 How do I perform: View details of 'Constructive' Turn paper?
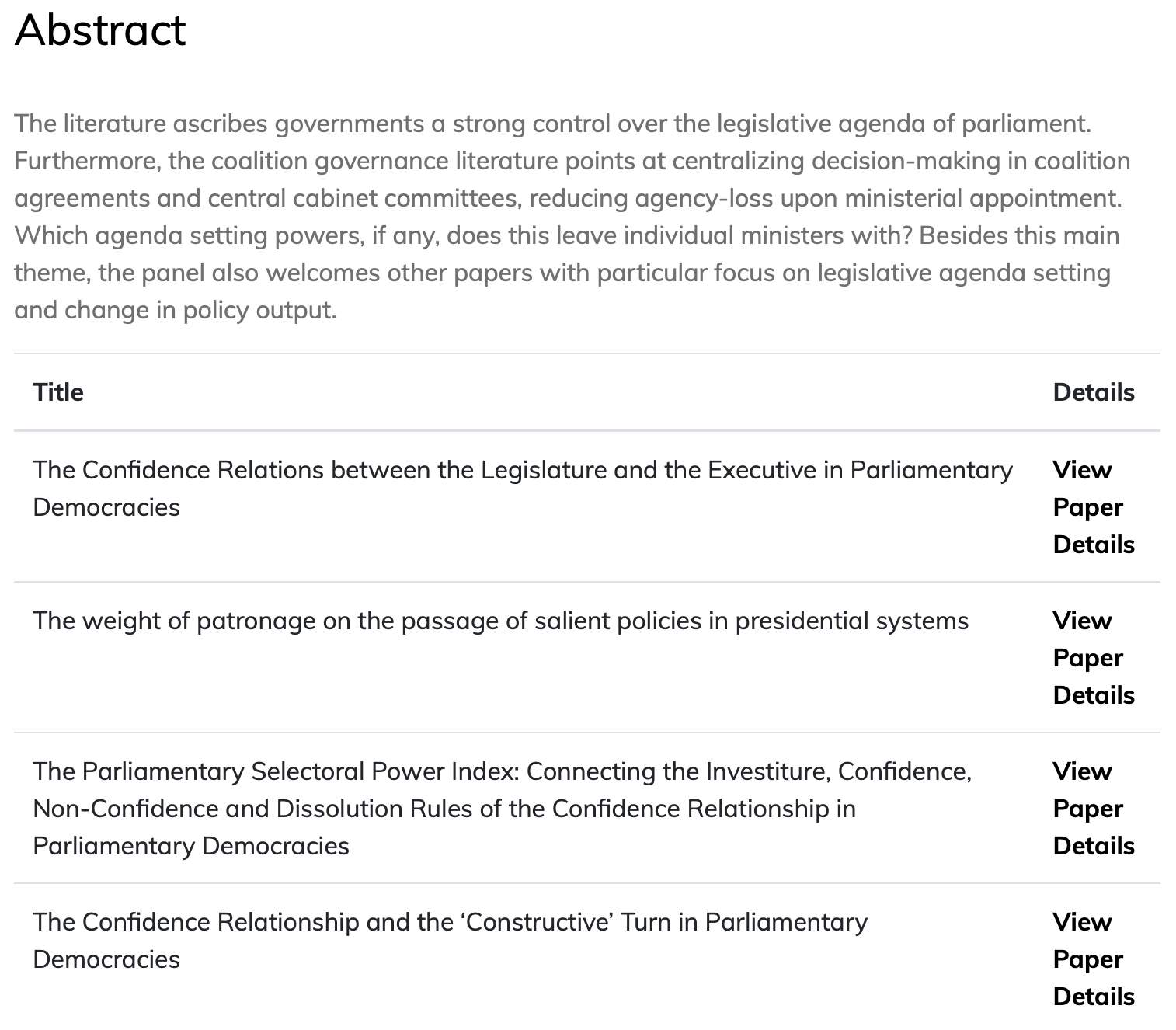(1093, 959)
